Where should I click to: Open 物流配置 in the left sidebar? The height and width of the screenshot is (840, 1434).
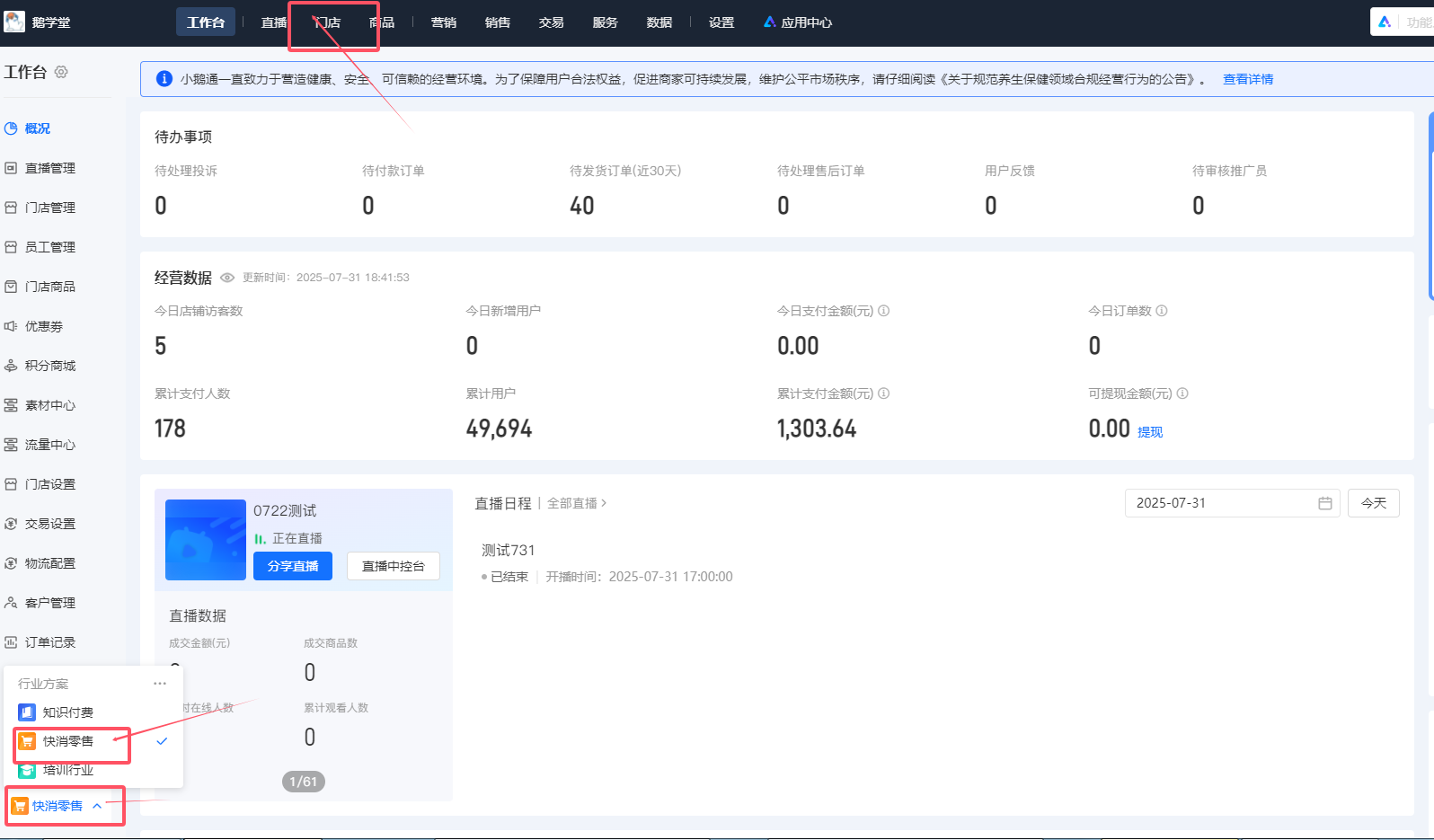(x=49, y=563)
